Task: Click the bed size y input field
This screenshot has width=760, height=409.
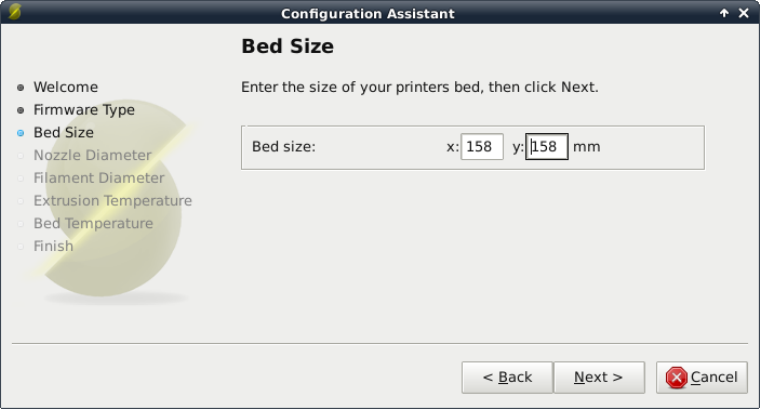Action: tap(547, 147)
